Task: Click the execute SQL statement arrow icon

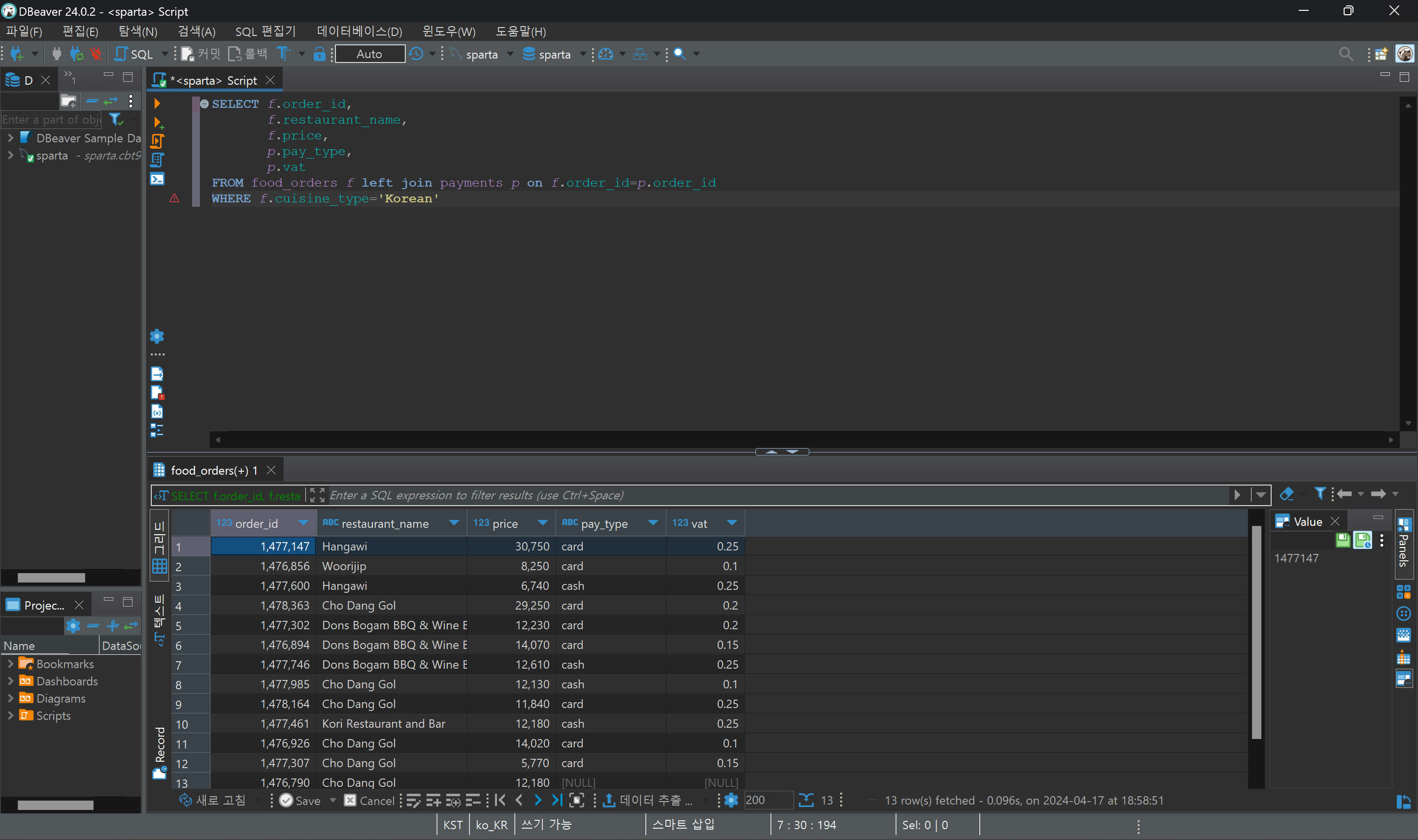Action: click(x=158, y=103)
